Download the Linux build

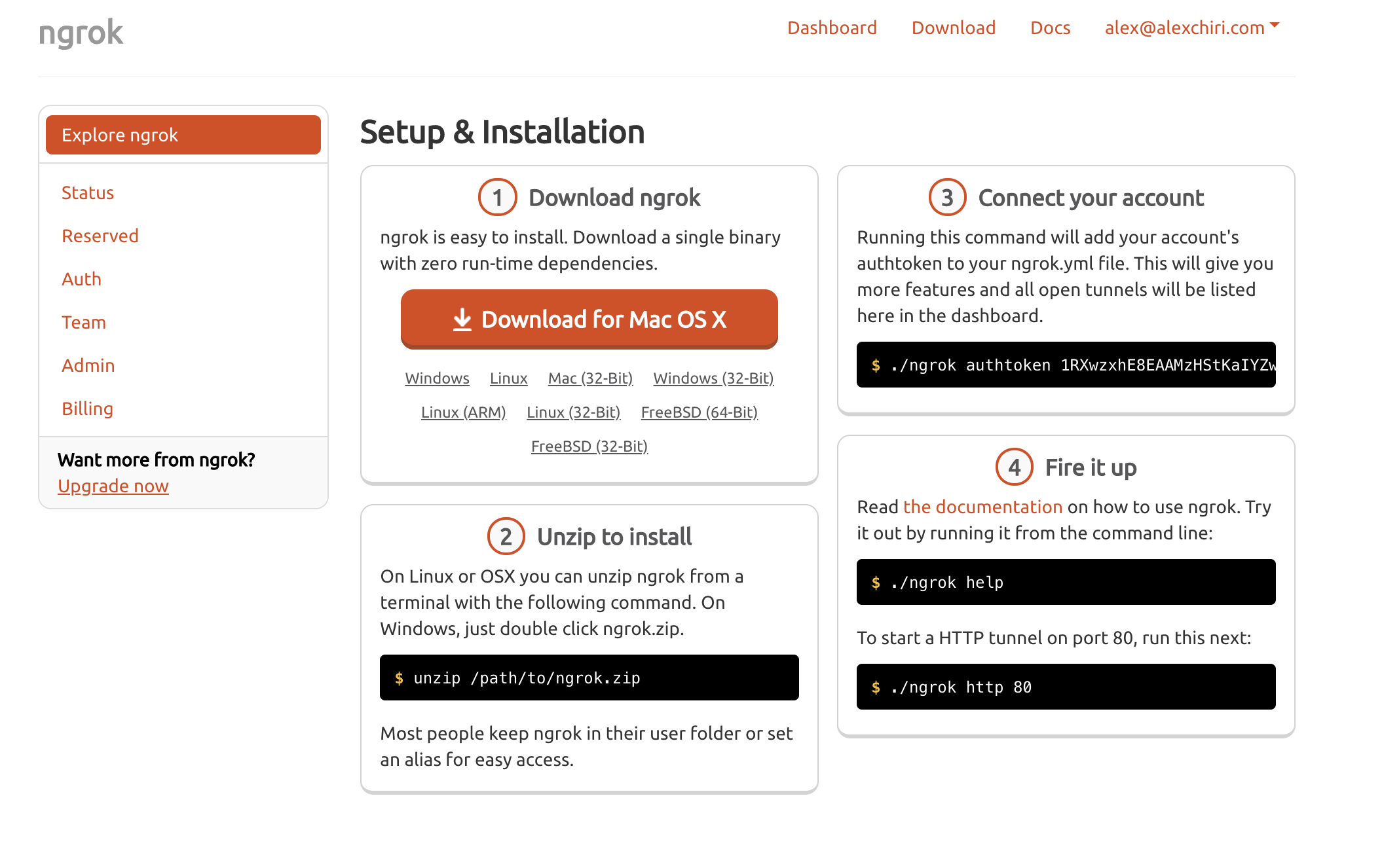pos(508,378)
